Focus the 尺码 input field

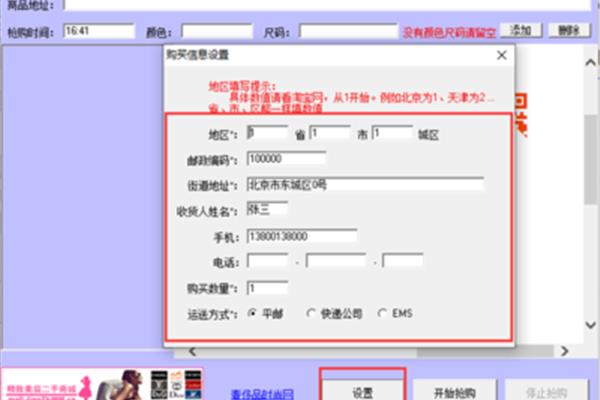(x=348, y=31)
